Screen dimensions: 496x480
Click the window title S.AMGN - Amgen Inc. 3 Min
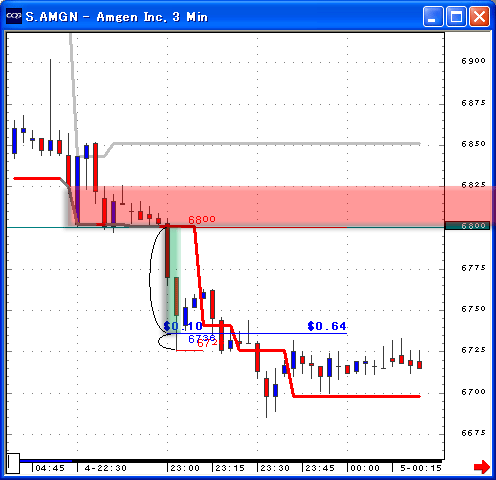117,17
